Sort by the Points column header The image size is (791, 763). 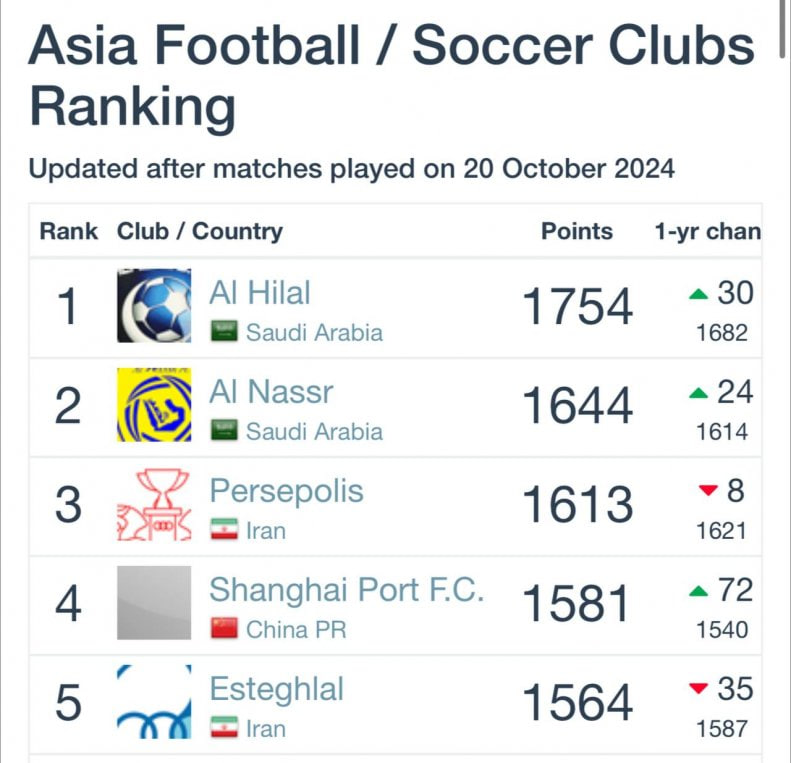coord(577,232)
